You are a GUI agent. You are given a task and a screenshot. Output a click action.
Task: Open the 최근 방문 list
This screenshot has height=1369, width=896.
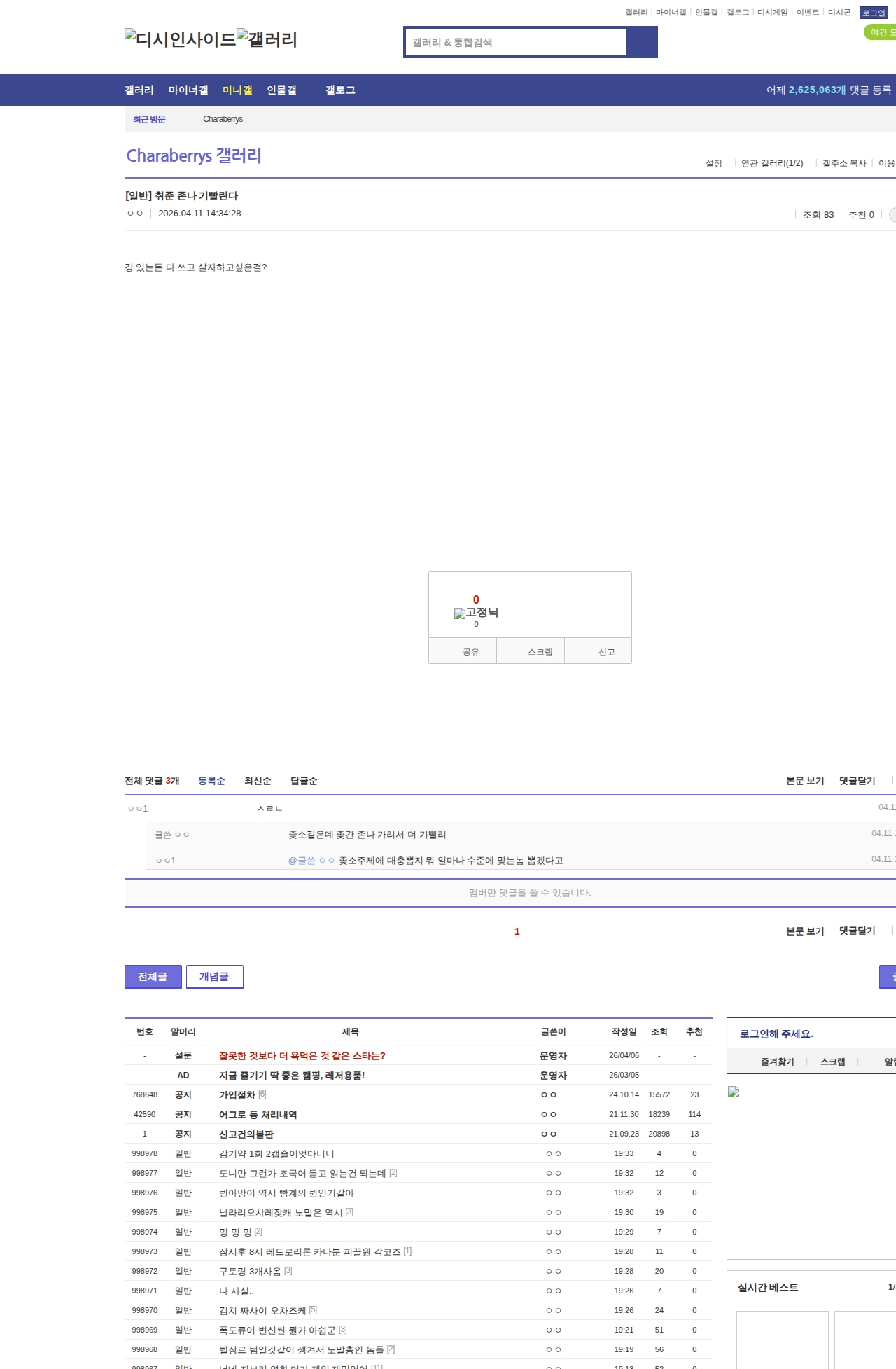click(x=149, y=119)
